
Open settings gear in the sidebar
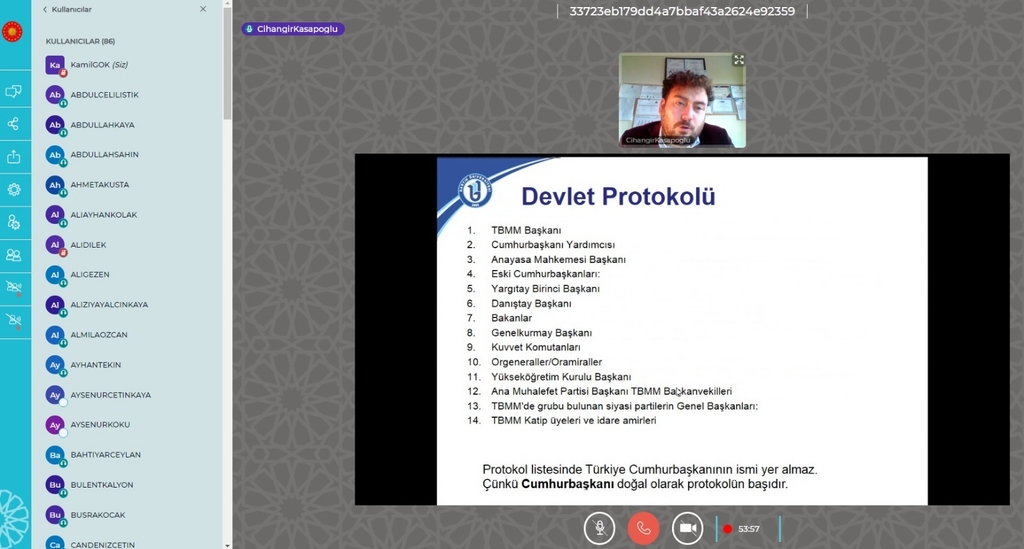tap(14, 189)
